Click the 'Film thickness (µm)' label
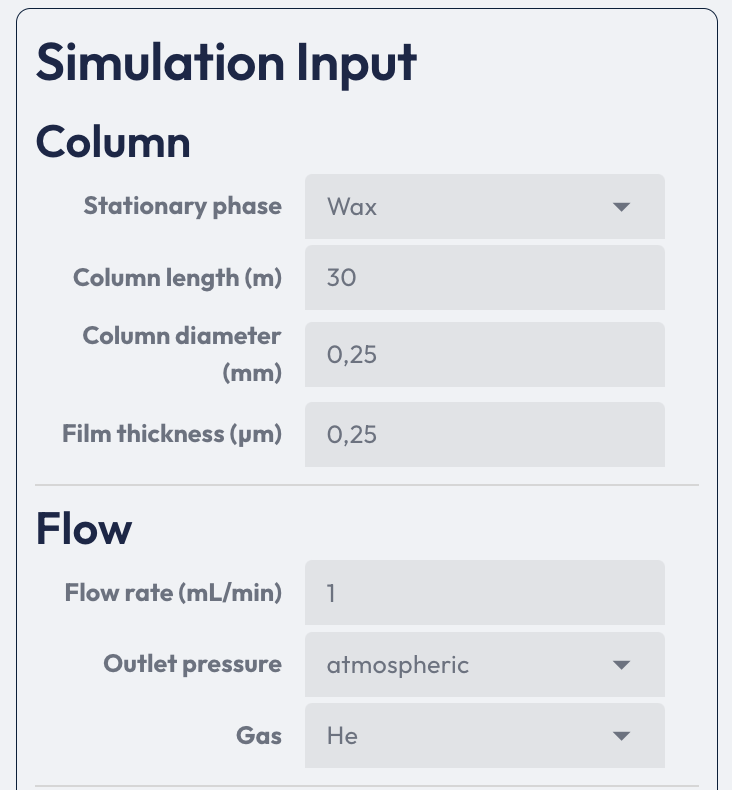This screenshot has width=732, height=790. 172,434
